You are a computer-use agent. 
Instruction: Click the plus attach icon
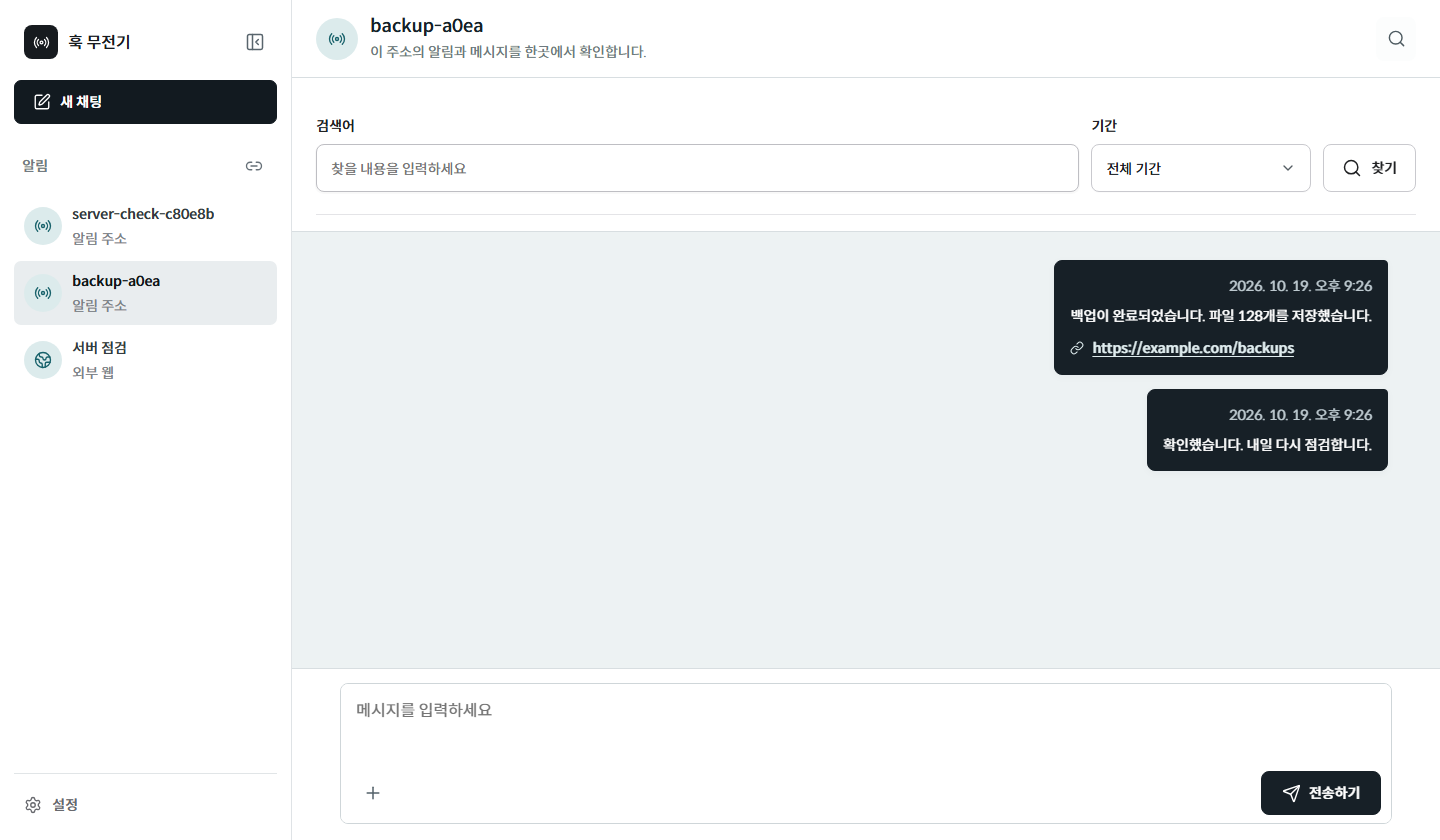click(x=373, y=793)
